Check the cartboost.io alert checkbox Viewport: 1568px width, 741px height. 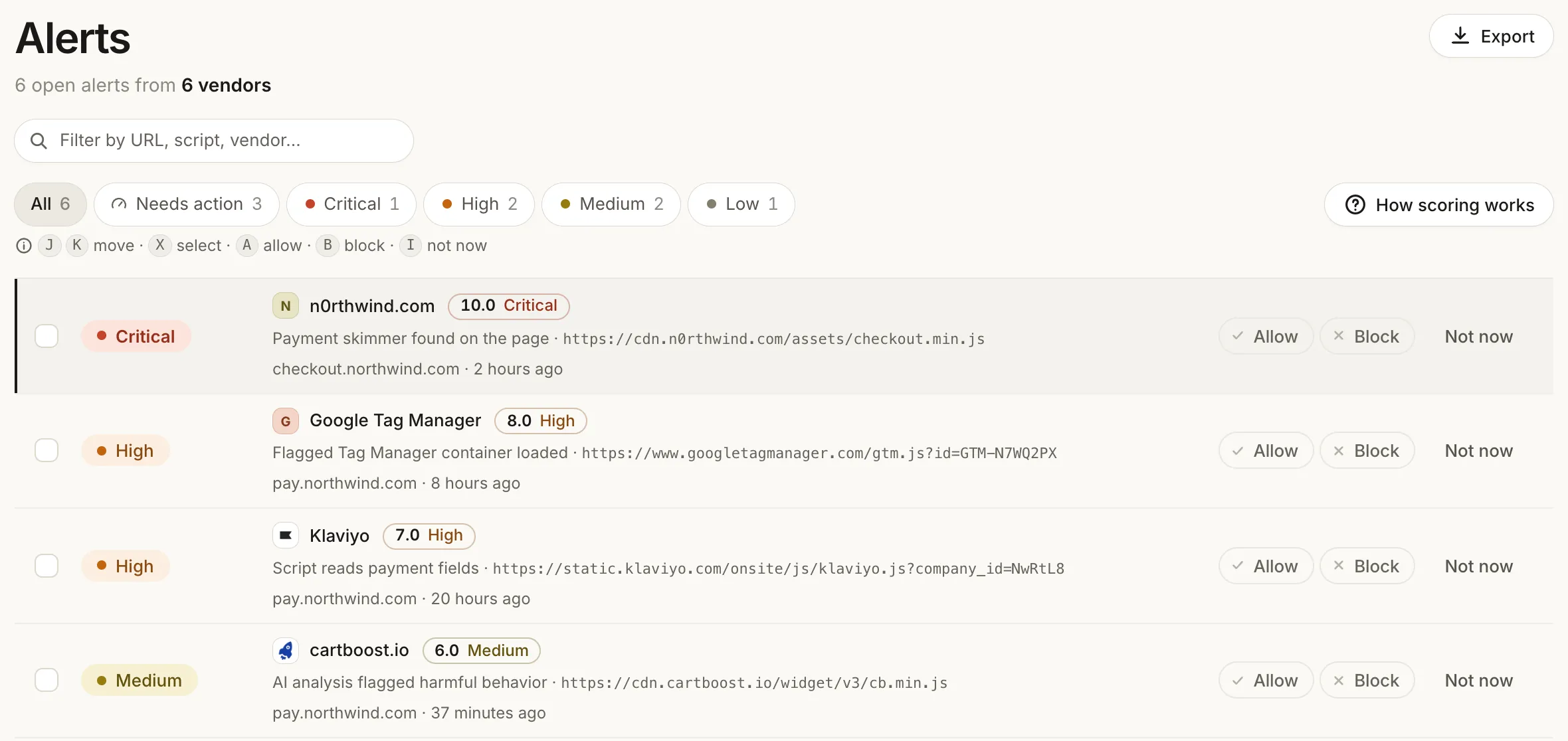point(47,681)
